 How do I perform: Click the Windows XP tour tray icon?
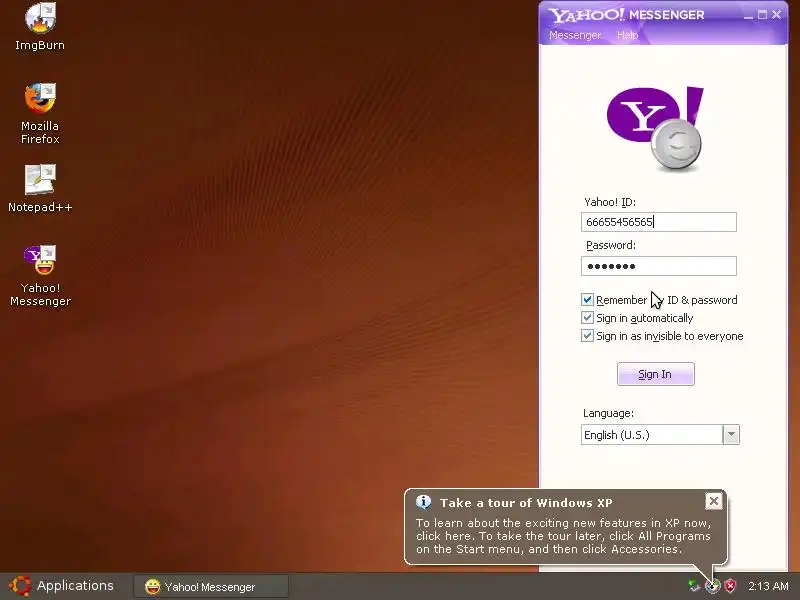click(712, 586)
